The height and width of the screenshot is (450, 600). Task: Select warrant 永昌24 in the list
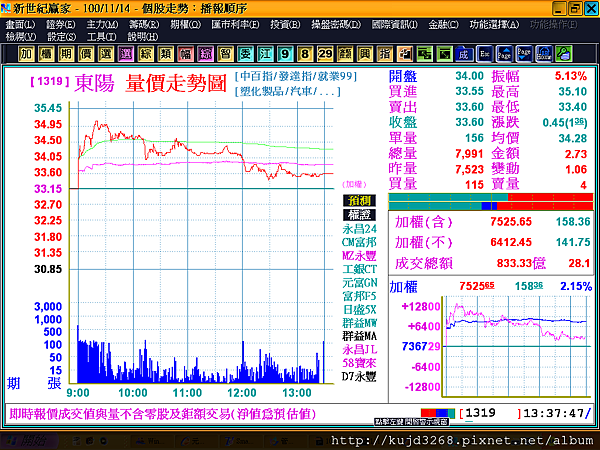[x=359, y=229]
